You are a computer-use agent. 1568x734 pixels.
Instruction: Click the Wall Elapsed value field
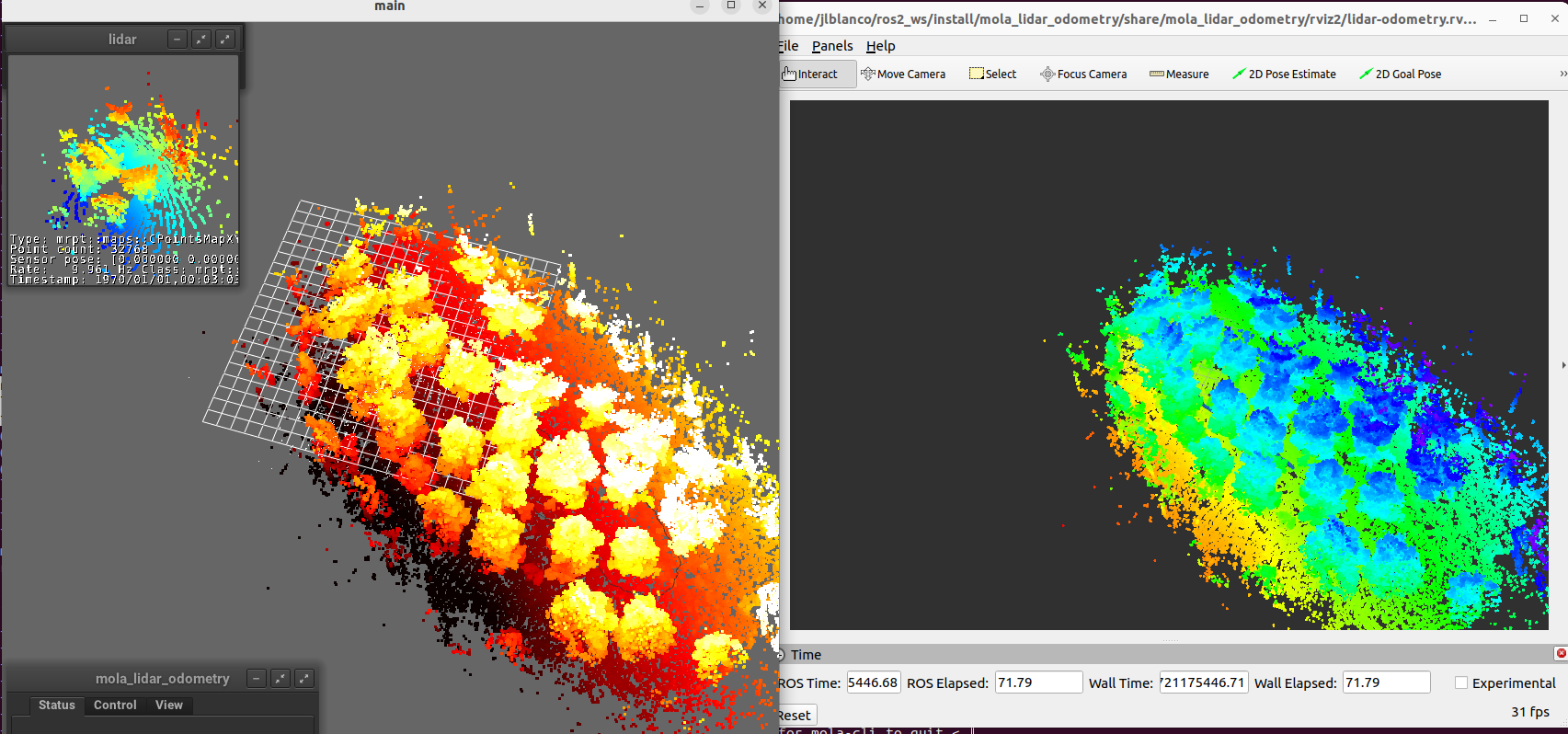1386,682
